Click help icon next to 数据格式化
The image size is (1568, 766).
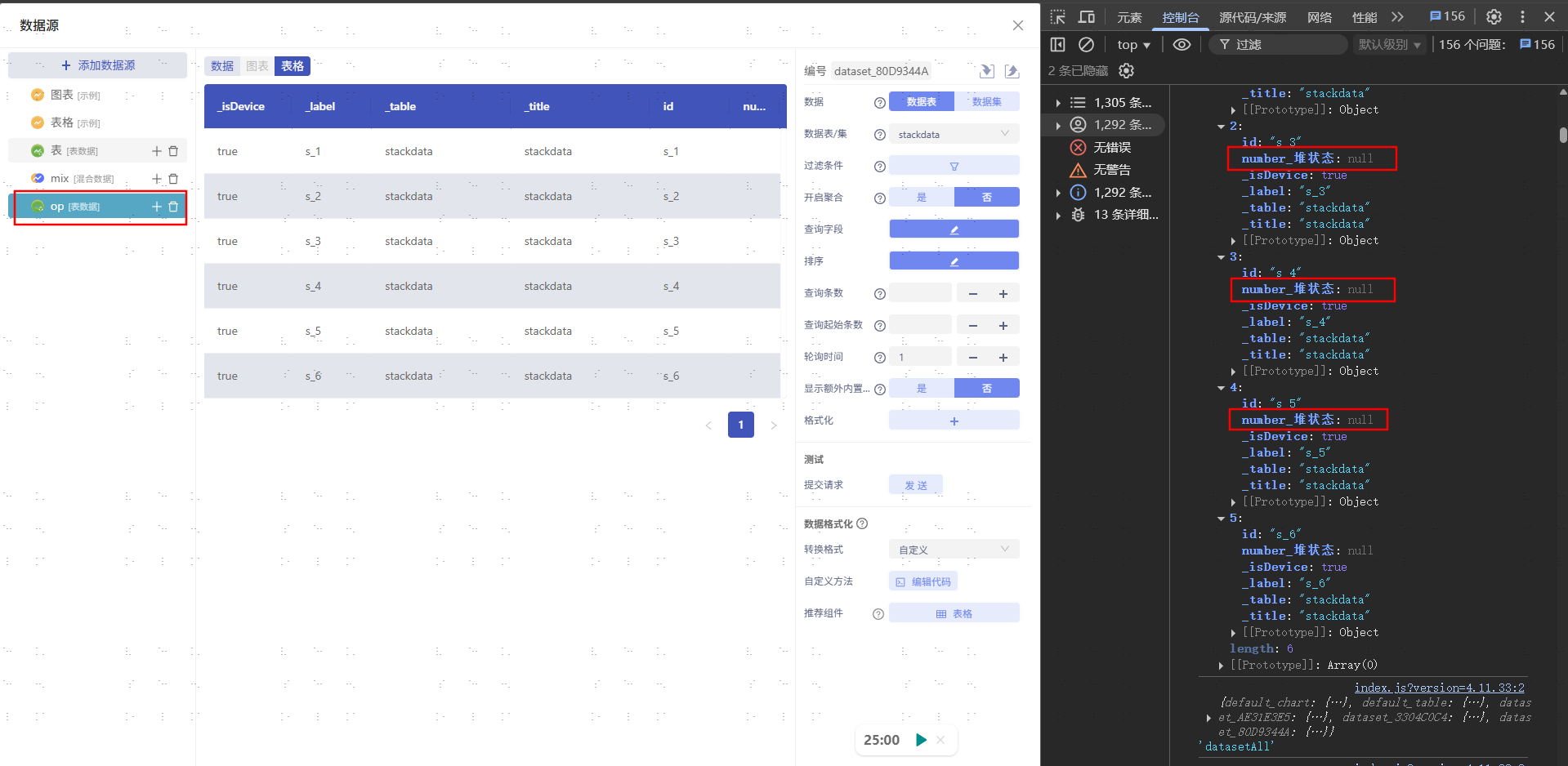coord(862,523)
